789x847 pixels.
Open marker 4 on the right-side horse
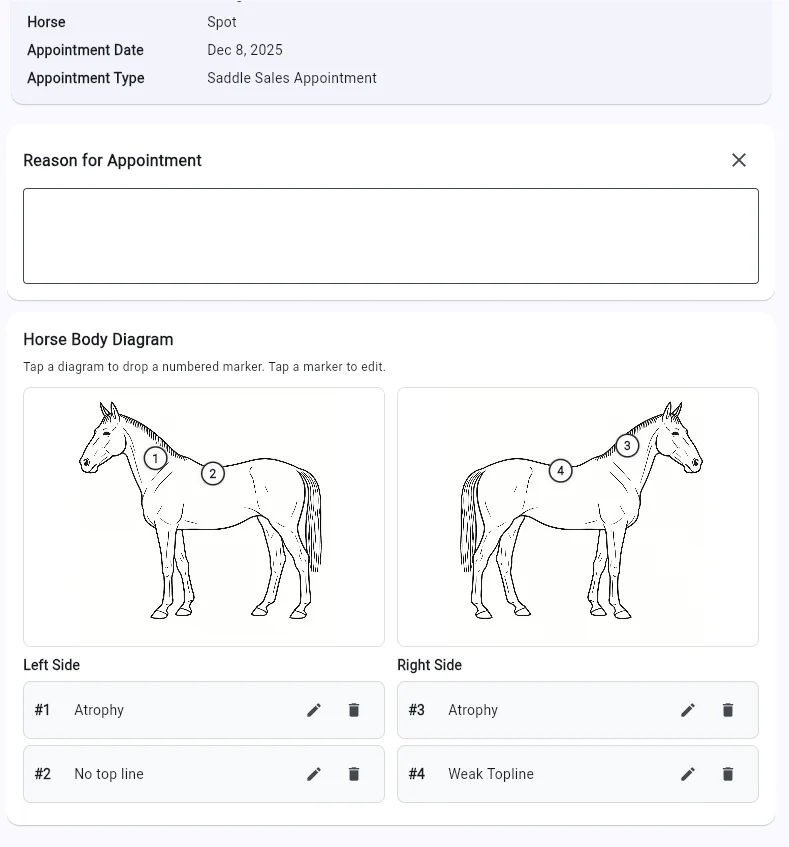tap(561, 468)
